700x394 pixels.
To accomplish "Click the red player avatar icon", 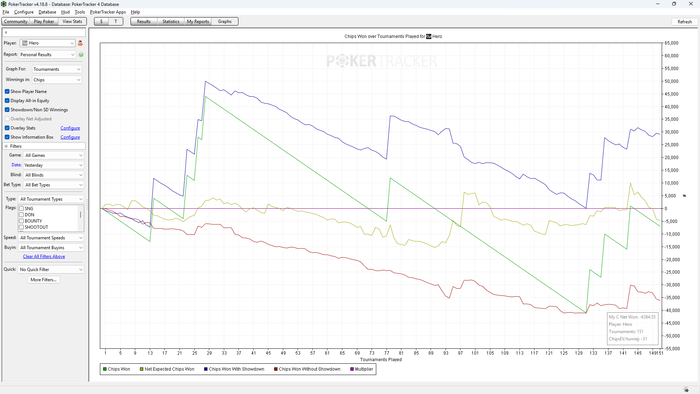I will pyautogui.click(x=80, y=43).
